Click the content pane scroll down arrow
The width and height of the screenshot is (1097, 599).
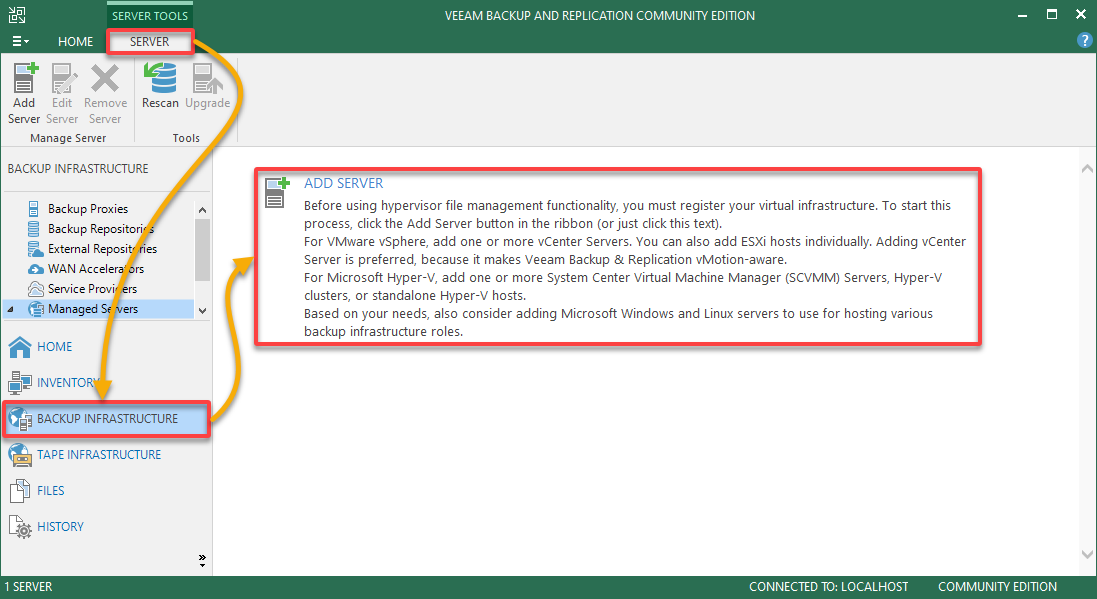point(1087,554)
